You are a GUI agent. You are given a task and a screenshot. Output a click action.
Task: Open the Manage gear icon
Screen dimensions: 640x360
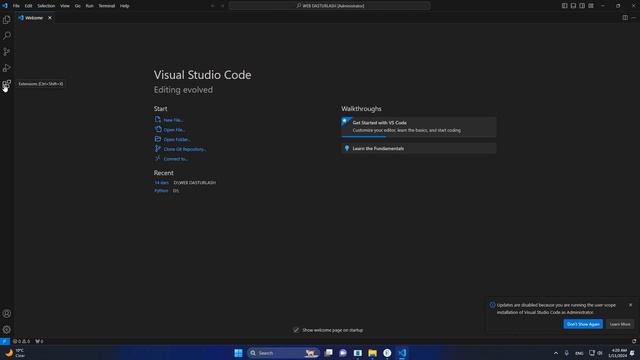click(7, 329)
